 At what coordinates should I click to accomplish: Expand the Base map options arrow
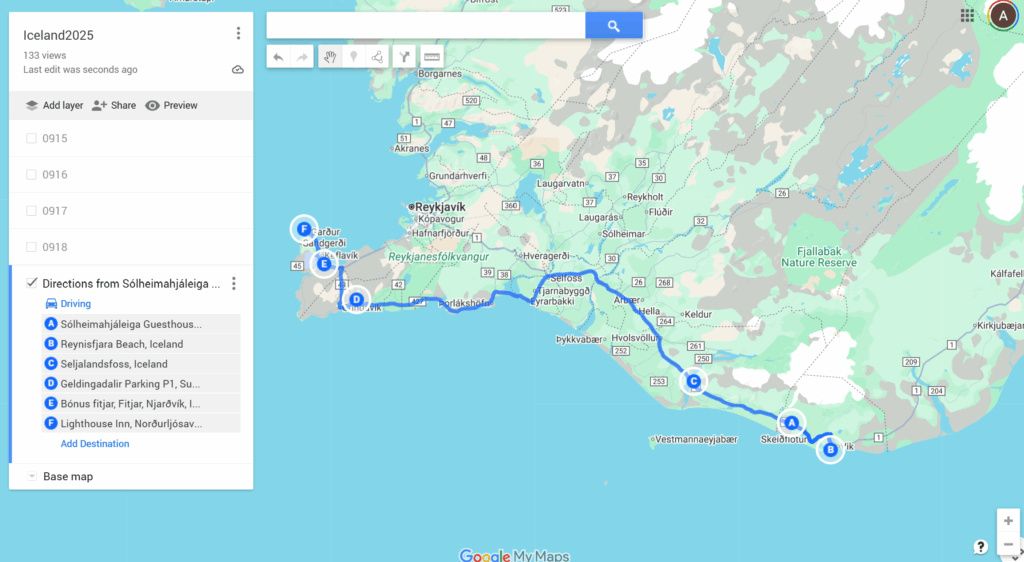(31, 476)
